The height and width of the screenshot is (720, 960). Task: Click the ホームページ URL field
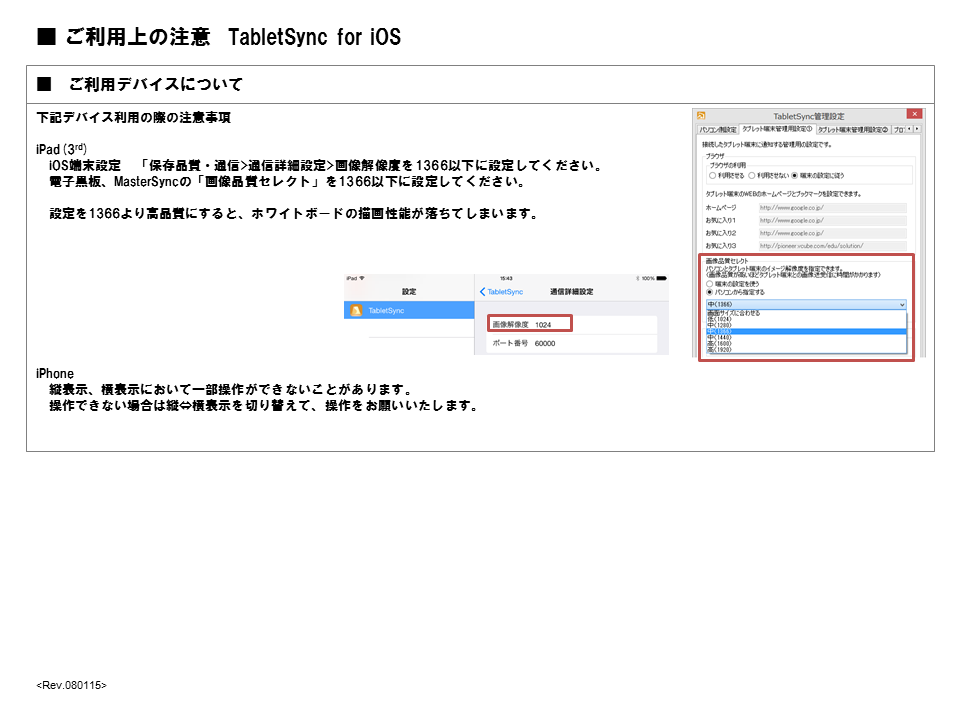tap(831, 208)
